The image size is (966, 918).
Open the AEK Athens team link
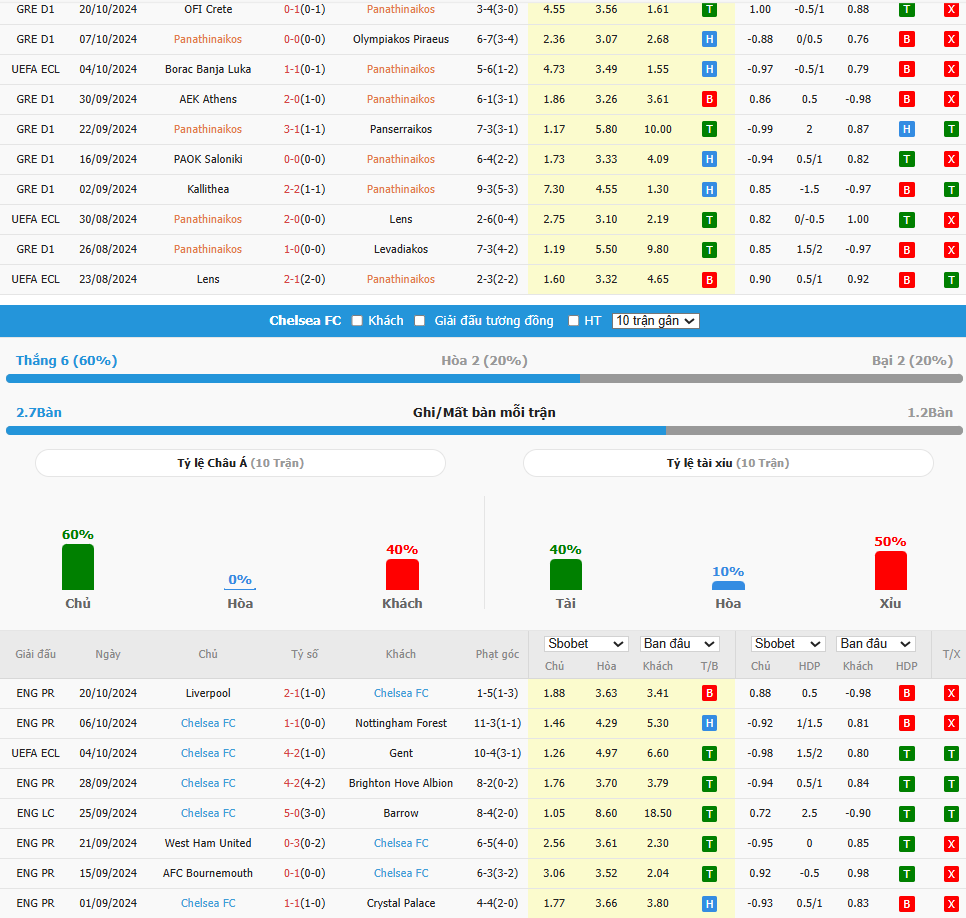click(208, 99)
